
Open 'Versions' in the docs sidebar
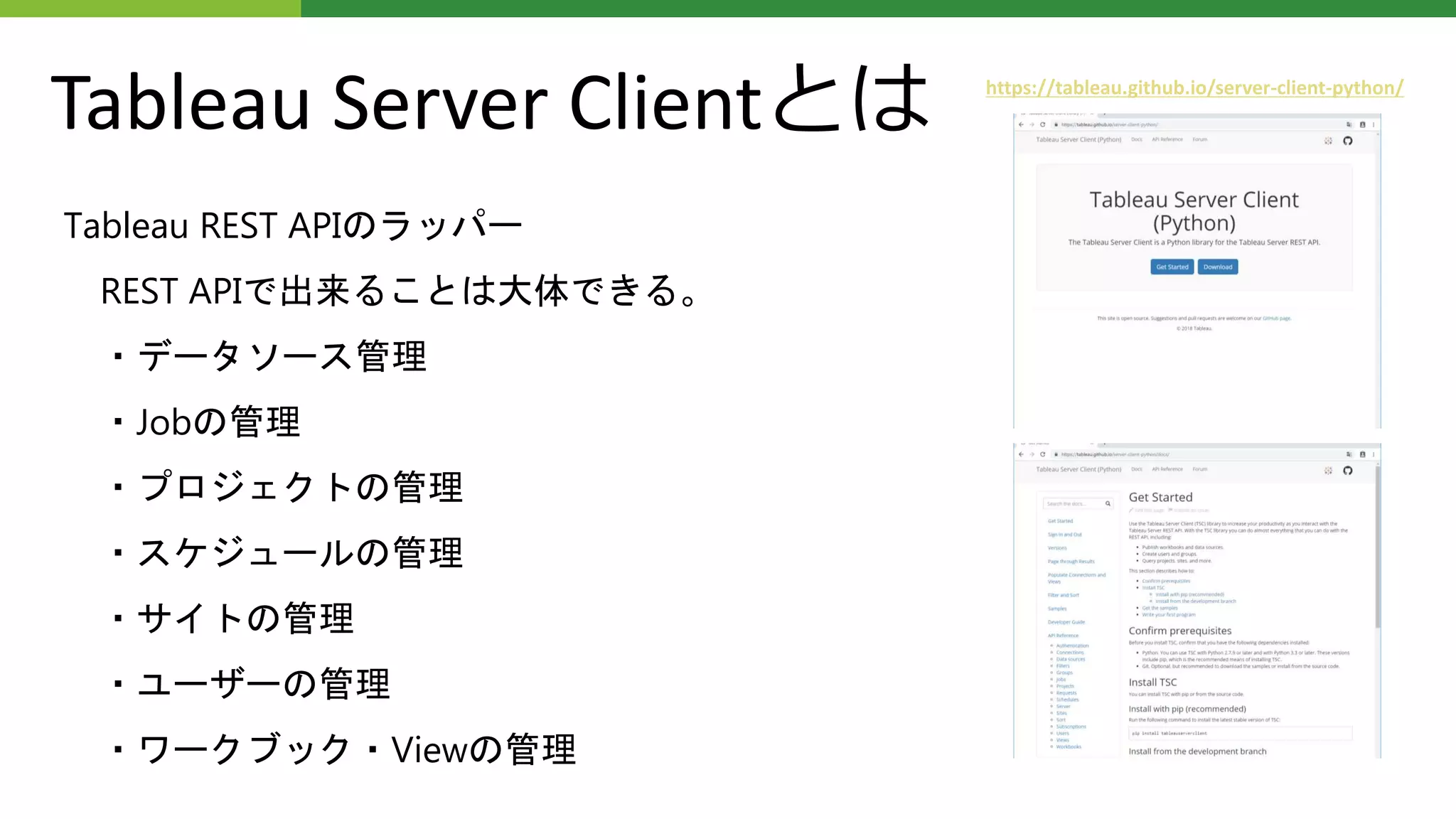point(1057,548)
